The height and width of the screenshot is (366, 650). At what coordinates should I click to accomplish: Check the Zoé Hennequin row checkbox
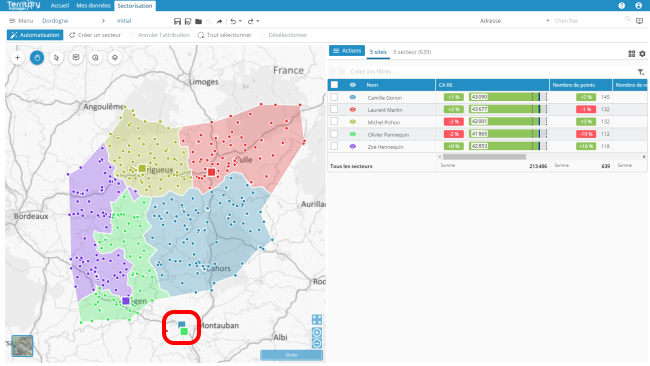tap(334, 146)
